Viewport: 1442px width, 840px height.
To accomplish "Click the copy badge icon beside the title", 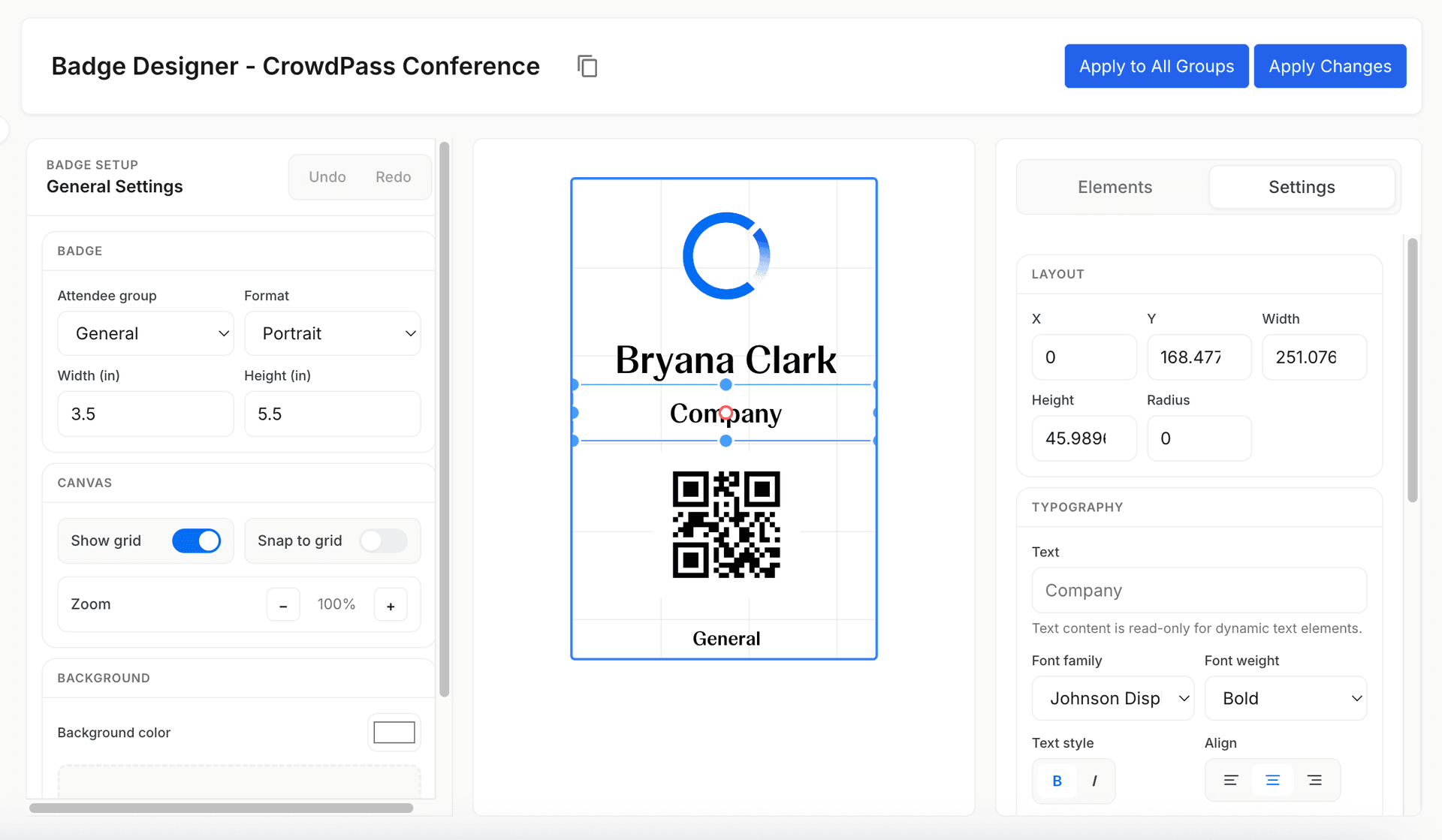I will [587, 66].
